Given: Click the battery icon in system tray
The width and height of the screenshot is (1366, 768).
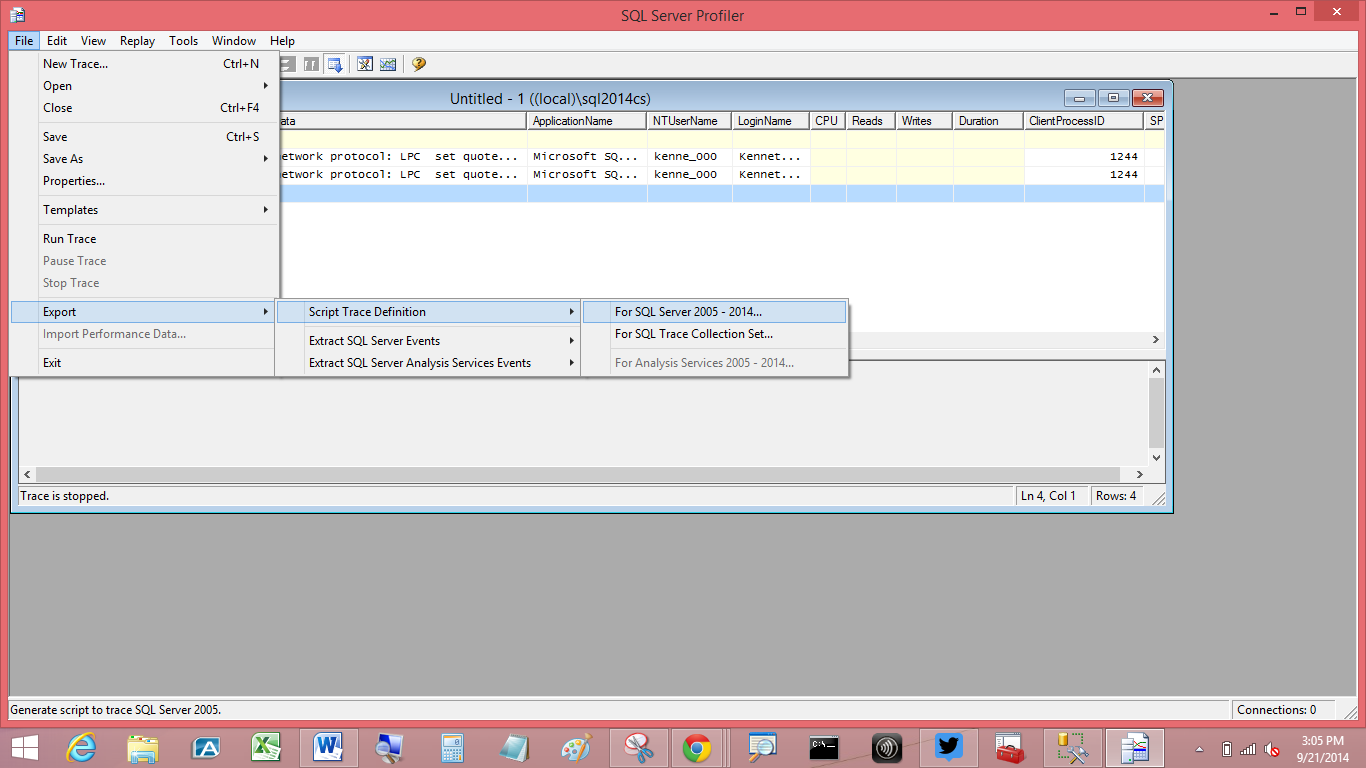Looking at the screenshot, I should [1227, 748].
